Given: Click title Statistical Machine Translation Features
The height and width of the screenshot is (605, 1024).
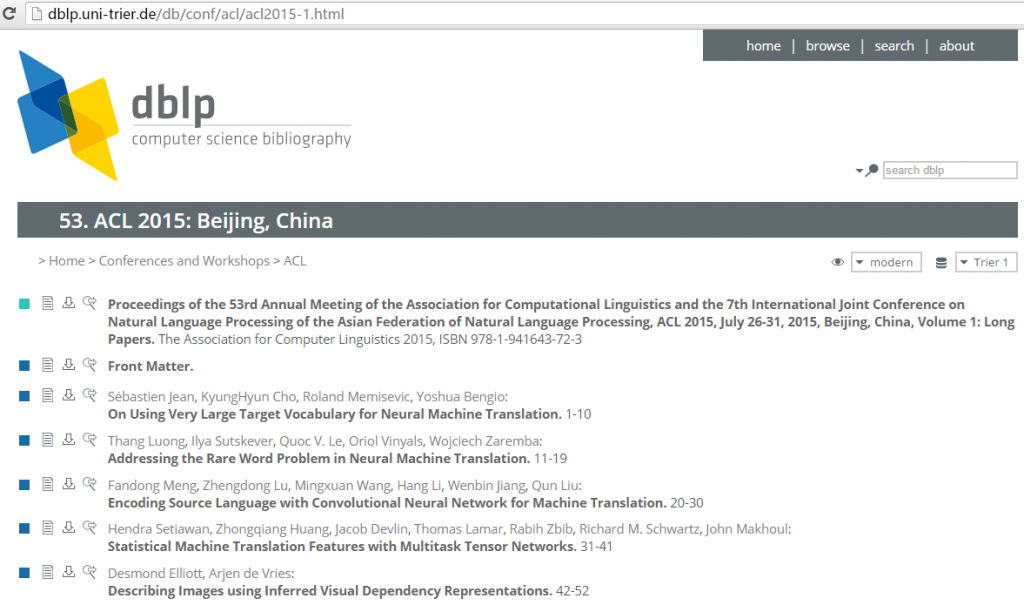Looking at the screenshot, I should [342, 547].
